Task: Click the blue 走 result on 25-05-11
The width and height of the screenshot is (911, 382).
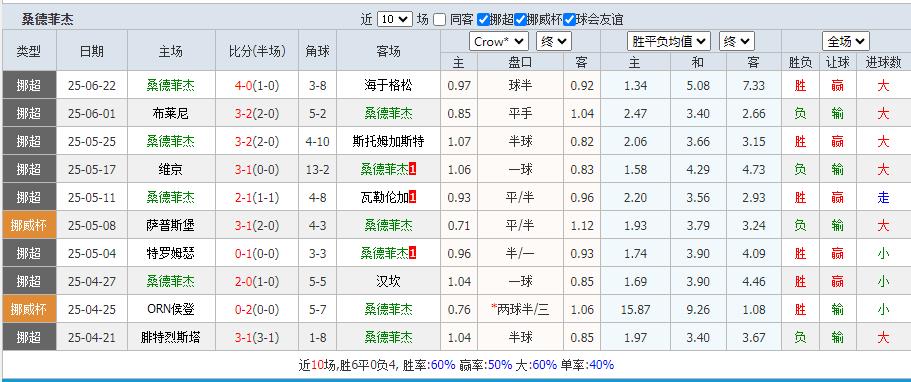Action: (883, 197)
